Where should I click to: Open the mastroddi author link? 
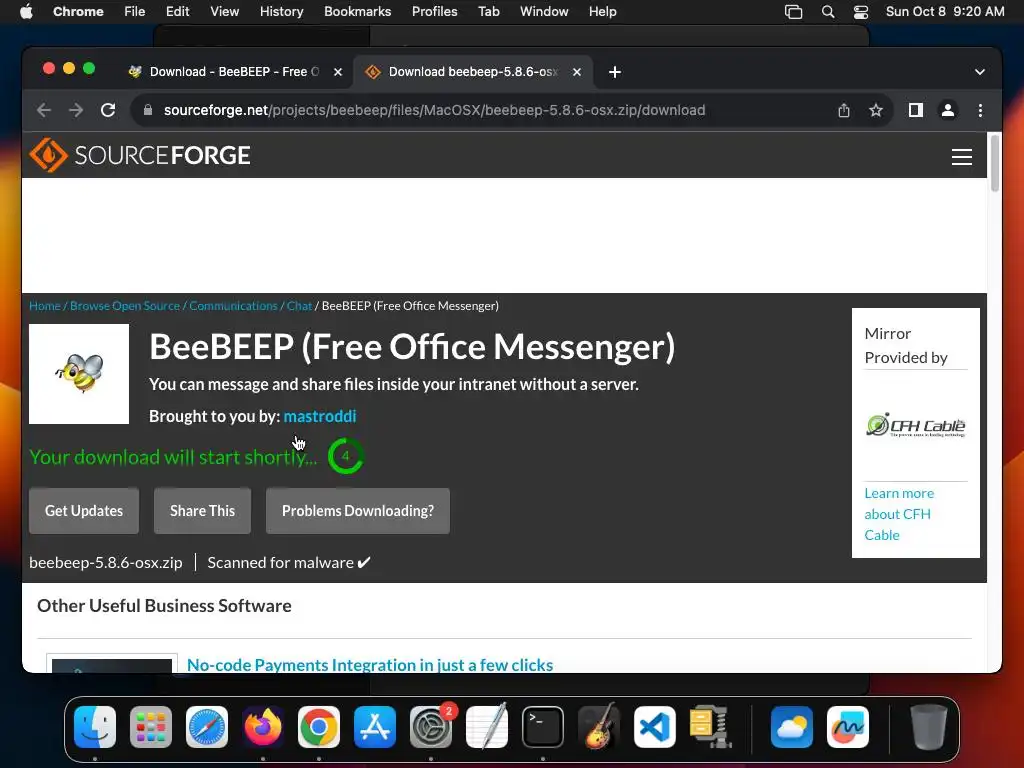point(320,416)
